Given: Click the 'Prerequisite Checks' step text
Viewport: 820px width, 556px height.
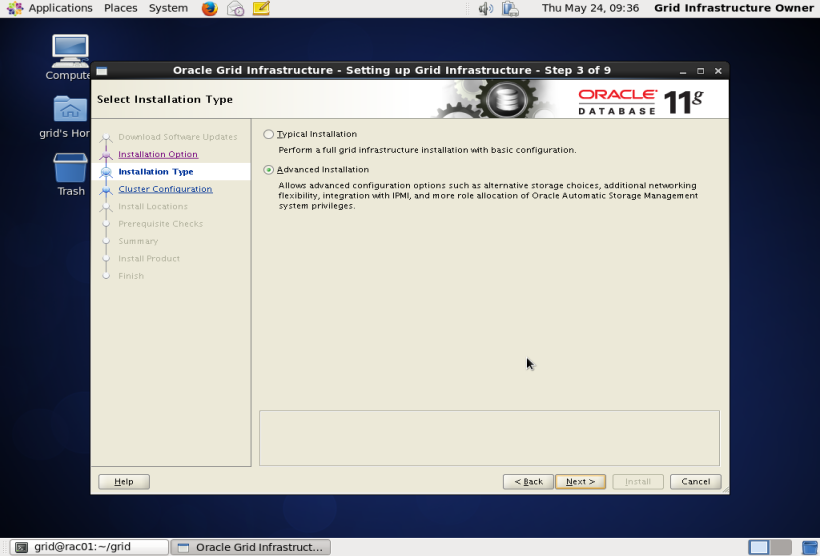Looking at the screenshot, I should (161, 224).
